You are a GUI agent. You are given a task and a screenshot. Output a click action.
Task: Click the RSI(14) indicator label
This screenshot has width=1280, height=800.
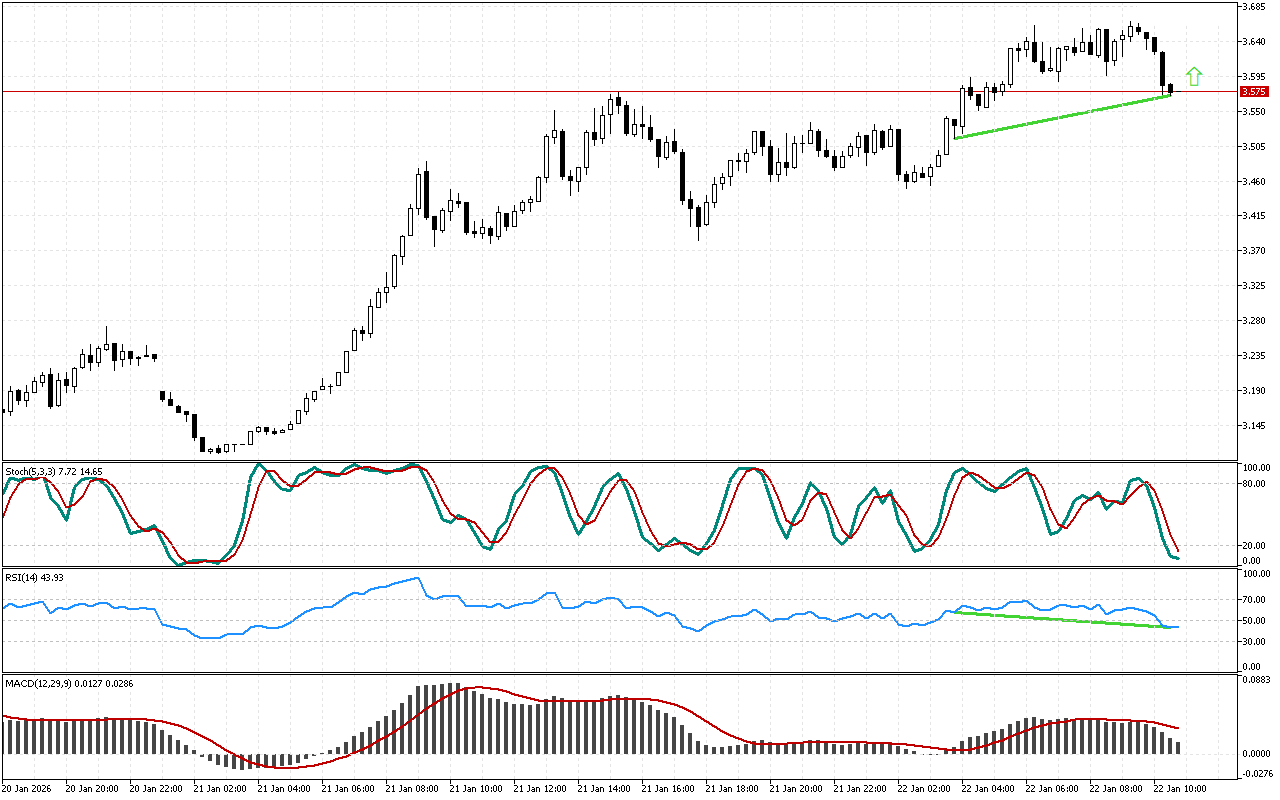point(34,577)
